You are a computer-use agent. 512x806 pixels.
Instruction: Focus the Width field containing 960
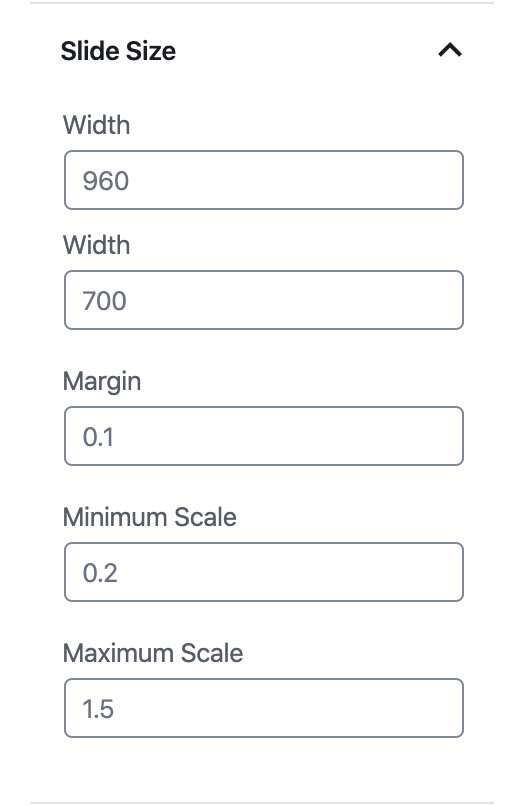click(264, 180)
